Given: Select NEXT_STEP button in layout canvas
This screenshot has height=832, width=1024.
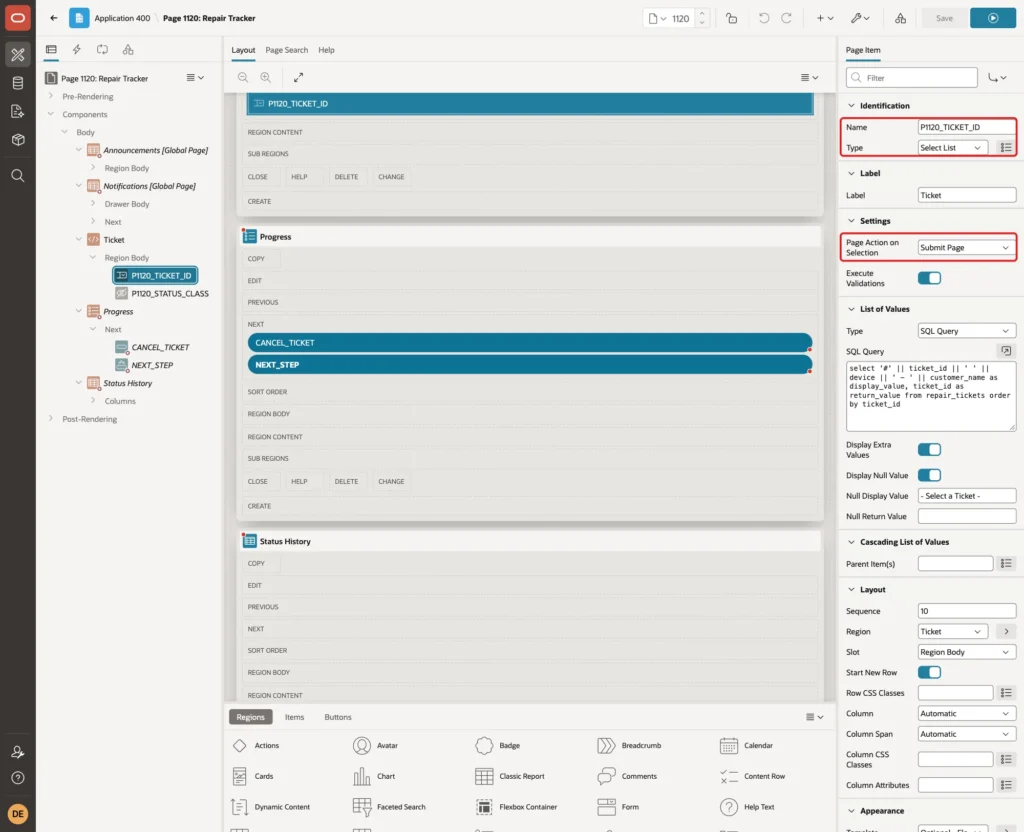Looking at the screenshot, I should coord(530,364).
